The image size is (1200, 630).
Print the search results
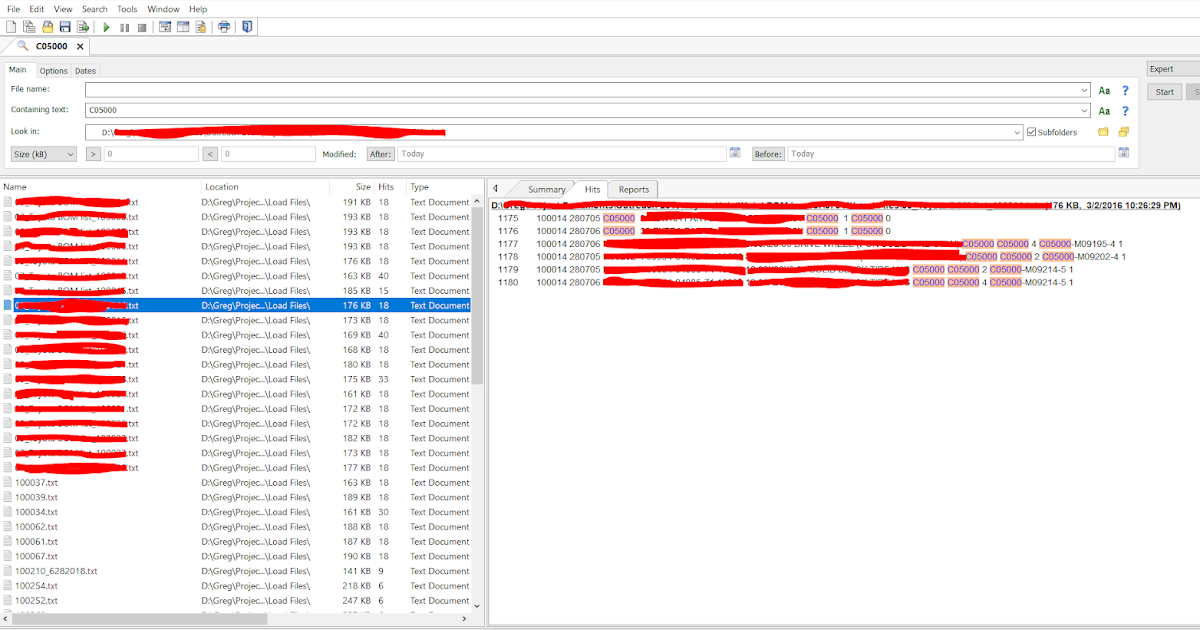point(224,27)
